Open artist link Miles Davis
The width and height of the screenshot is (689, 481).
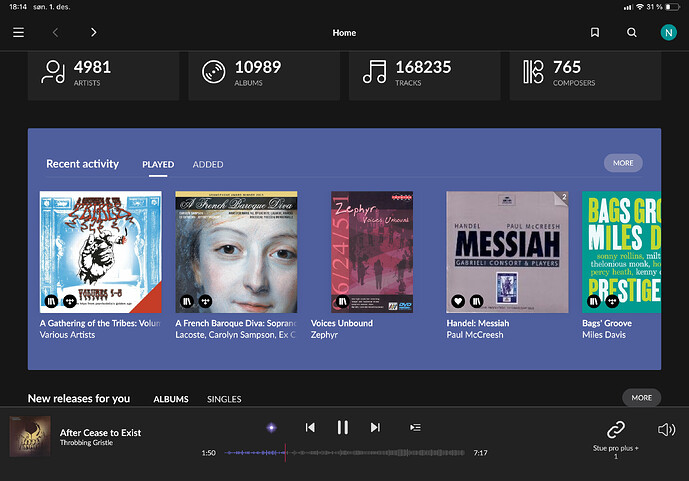coord(604,335)
